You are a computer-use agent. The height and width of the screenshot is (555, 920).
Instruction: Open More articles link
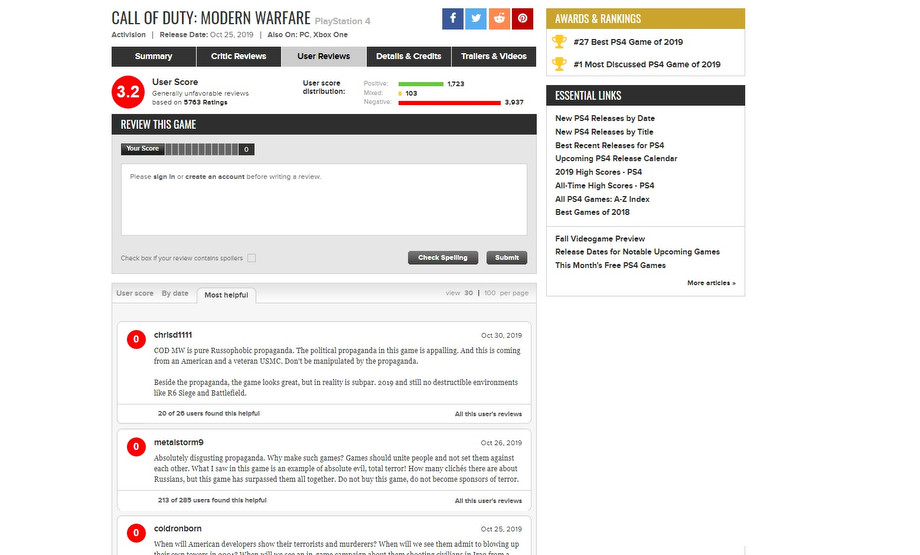[711, 283]
